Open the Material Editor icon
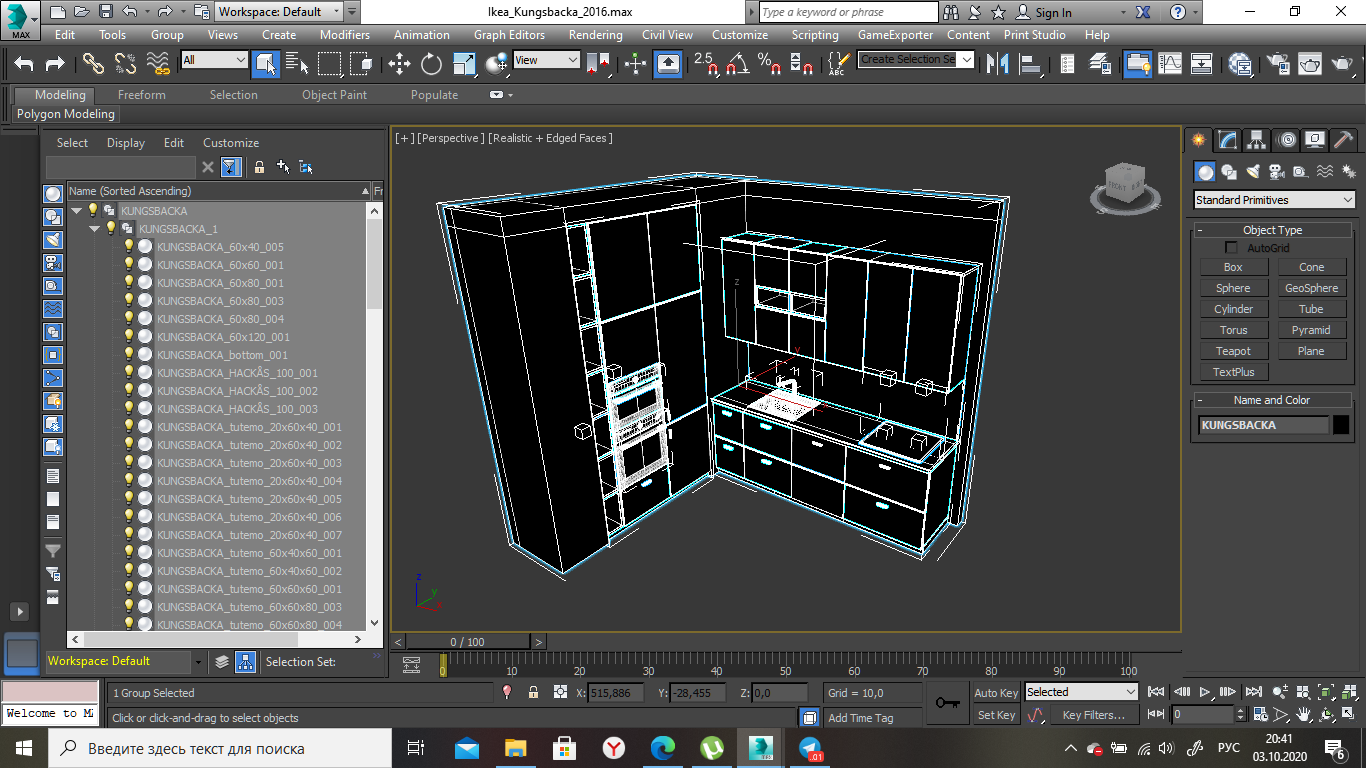This screenshot has width=1366, height=768. click(1240, 64)
